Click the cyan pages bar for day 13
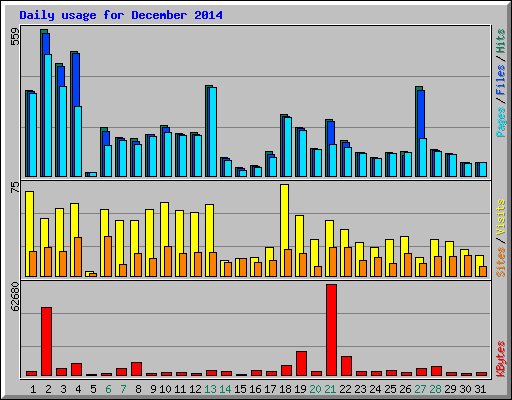512x400 pixels. pos(213,132)
